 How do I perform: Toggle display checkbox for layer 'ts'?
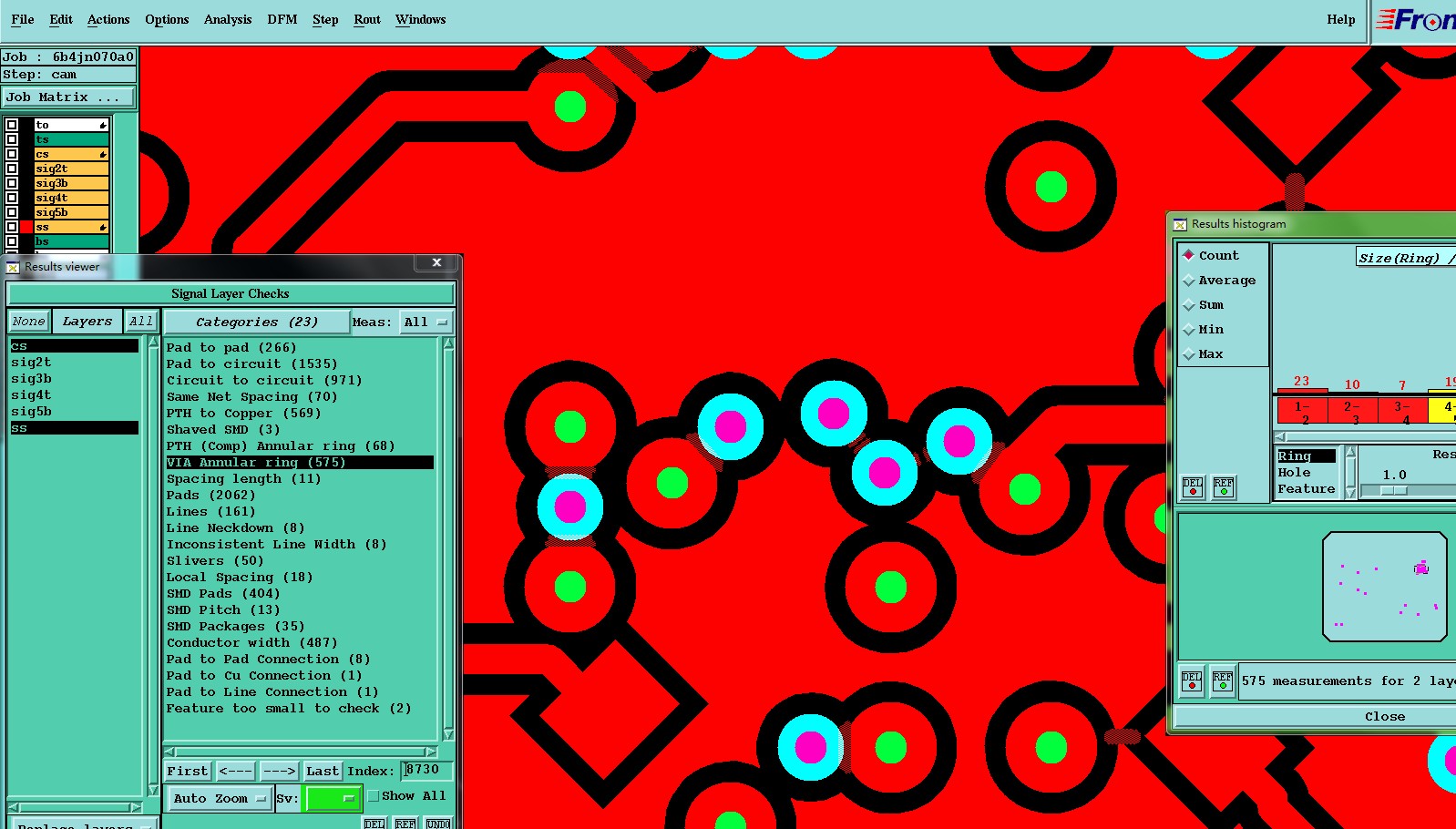12,139
